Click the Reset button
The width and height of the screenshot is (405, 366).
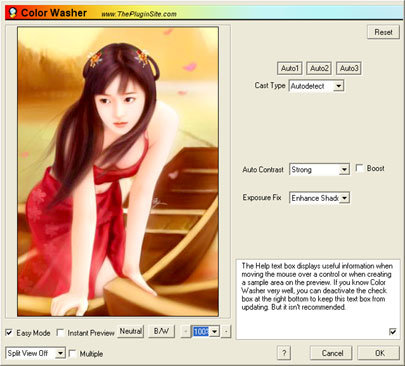(383, 32)
